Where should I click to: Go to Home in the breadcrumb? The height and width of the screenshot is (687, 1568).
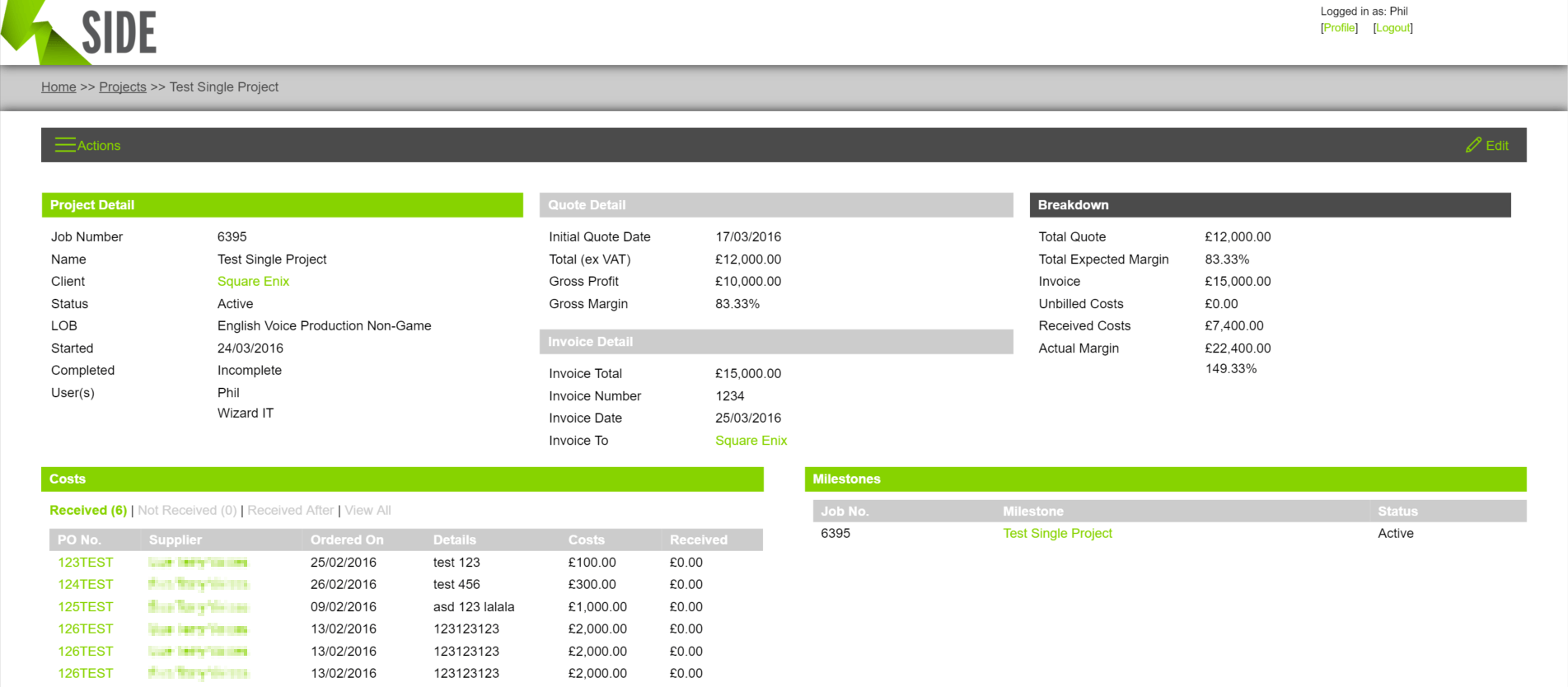(59, 87)
